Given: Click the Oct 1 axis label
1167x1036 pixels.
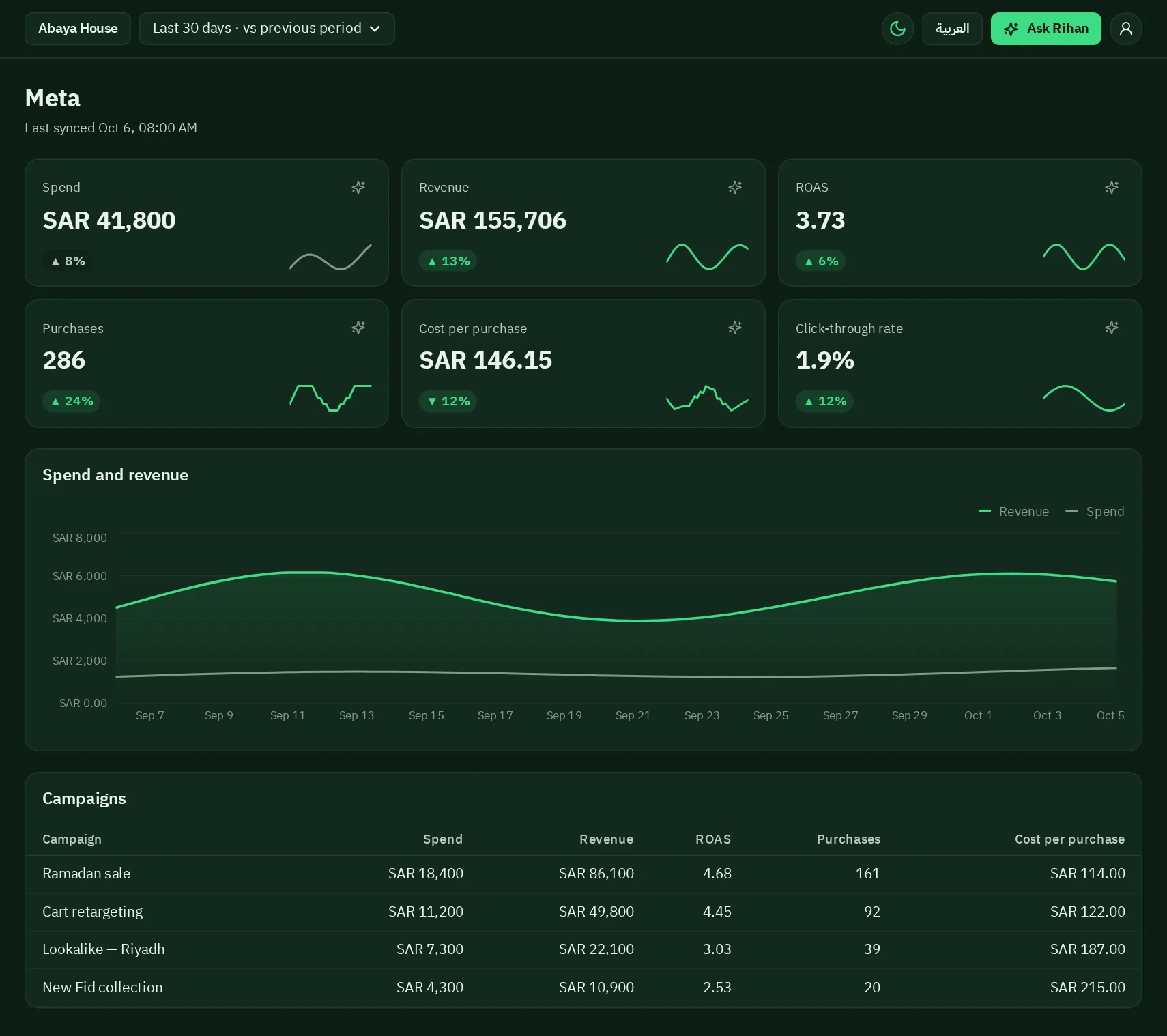Looking at the screenshot, I should point(979,715).
